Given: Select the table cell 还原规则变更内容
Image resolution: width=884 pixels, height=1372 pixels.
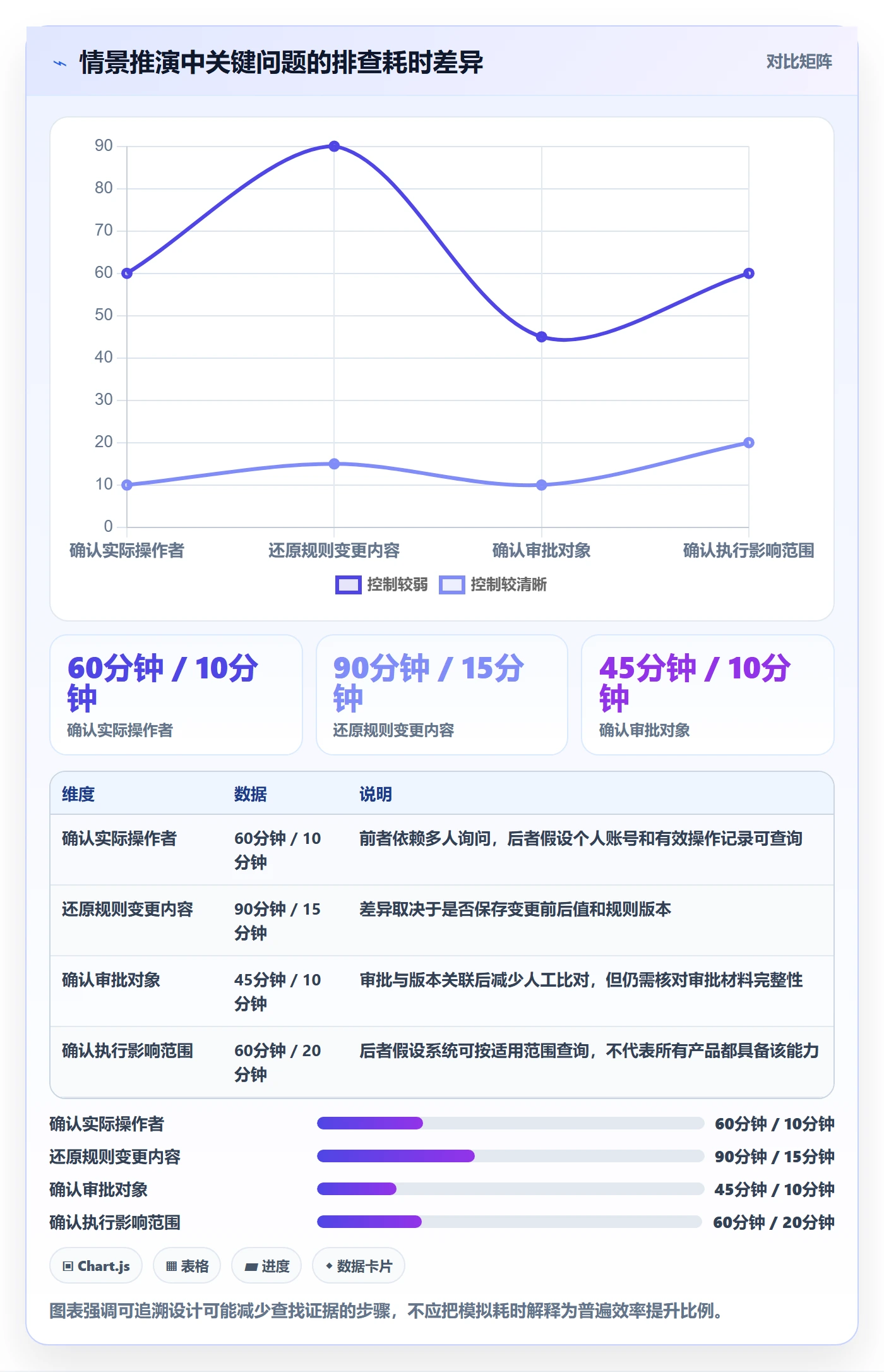Looking at the screenshot, I should click(x=128, y=909).
